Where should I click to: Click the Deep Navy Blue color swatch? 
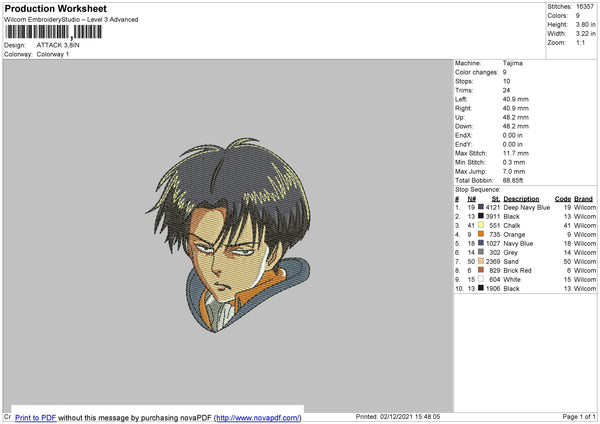pos(481,207)
